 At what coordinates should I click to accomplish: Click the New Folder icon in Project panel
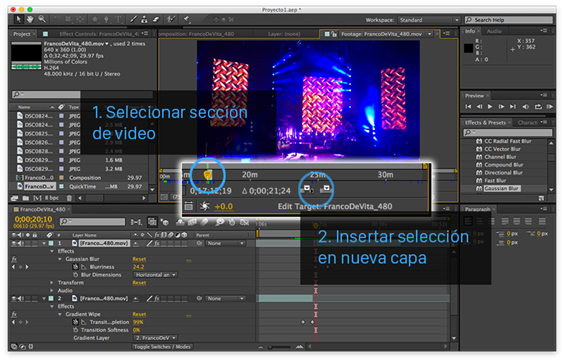click(26, 198)
